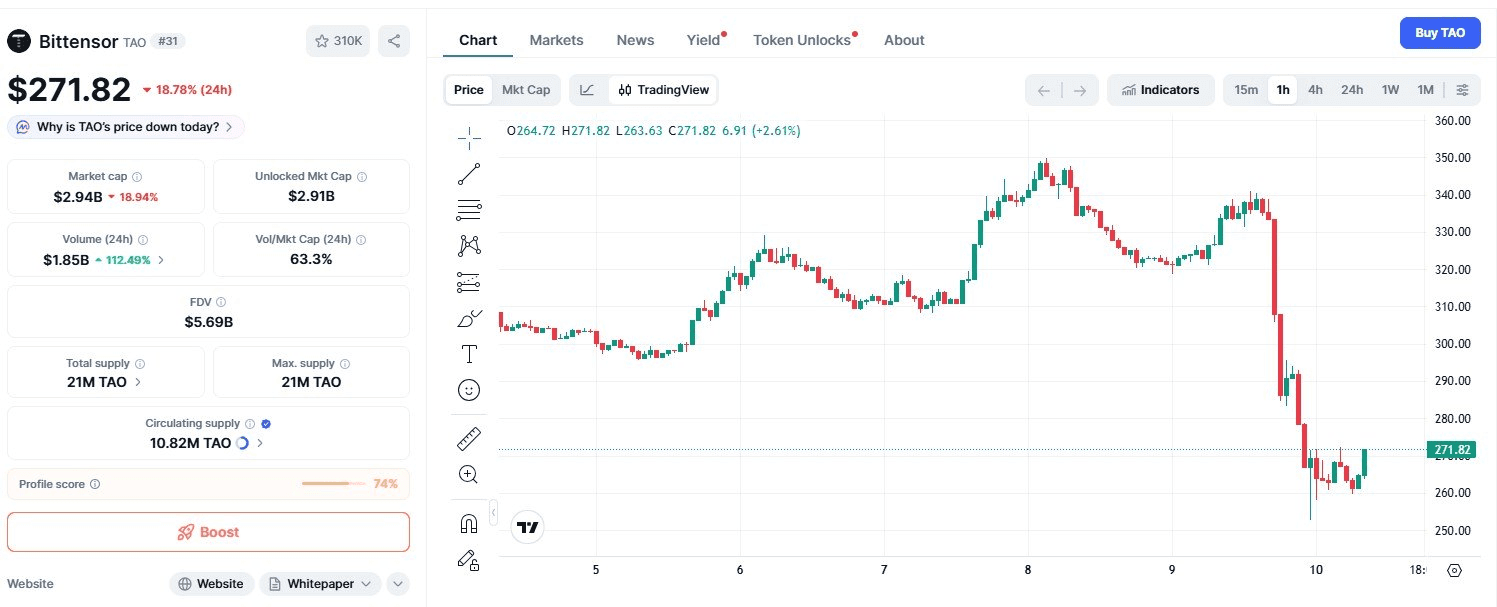Select the text annotation tool

tap(468, 354)
